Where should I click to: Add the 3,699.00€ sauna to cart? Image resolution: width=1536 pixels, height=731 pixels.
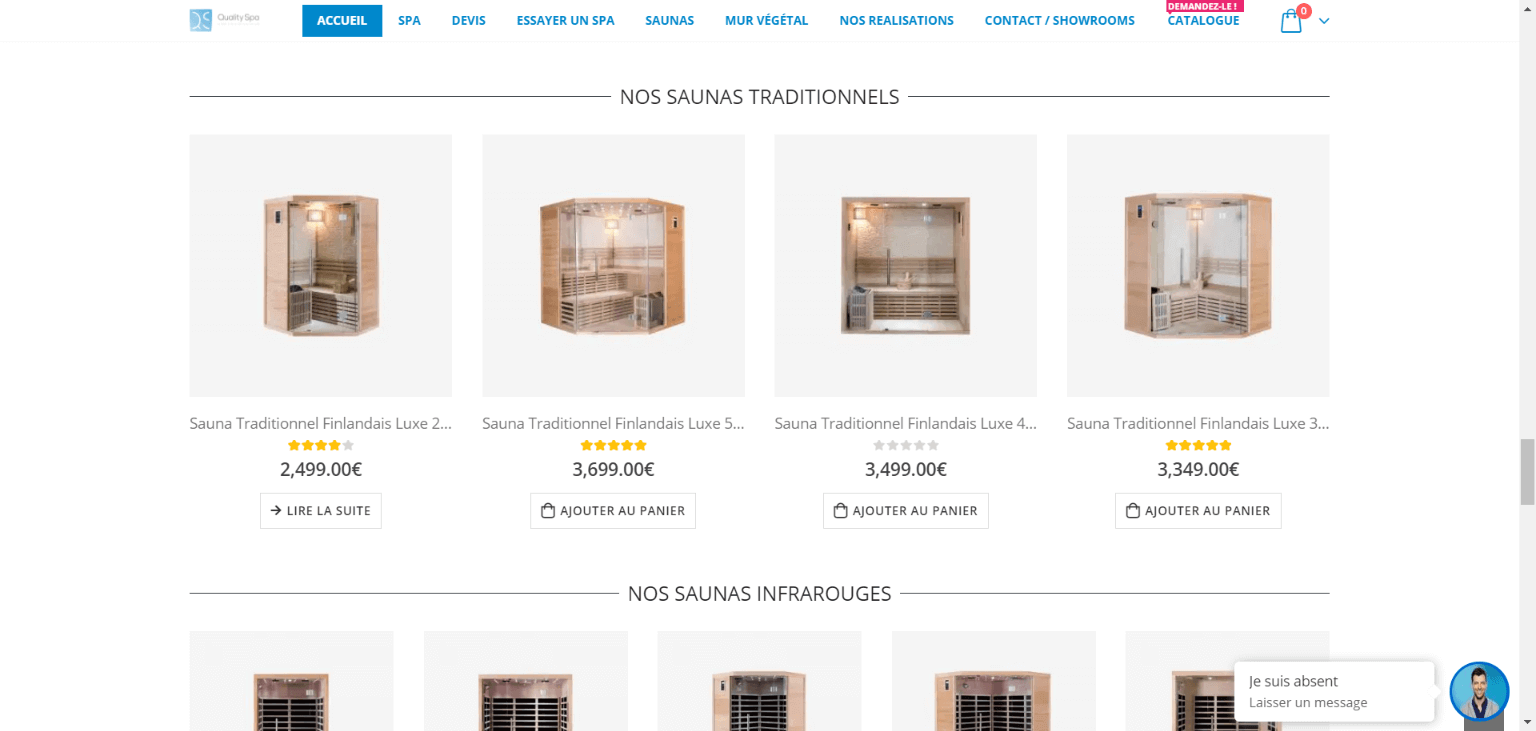(x=613, y=511)
